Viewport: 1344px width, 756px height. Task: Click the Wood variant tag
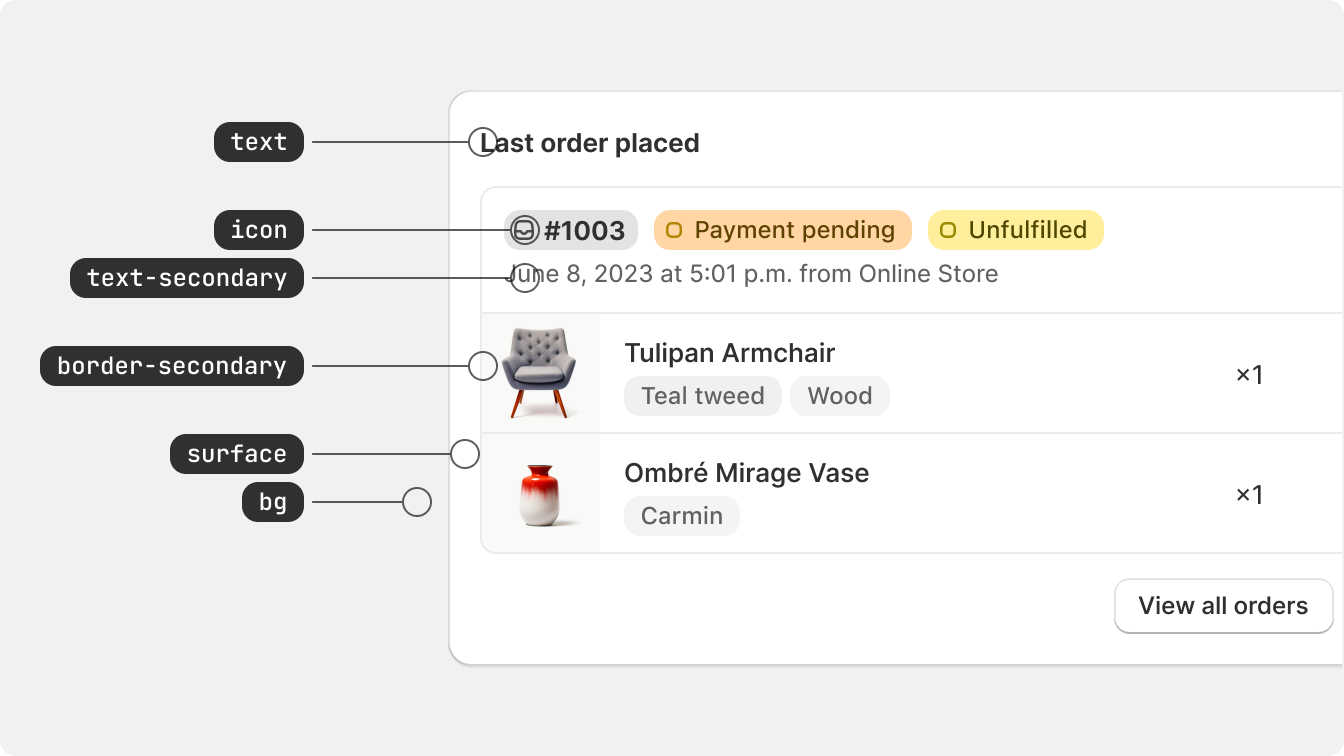(x=840, y=396)
